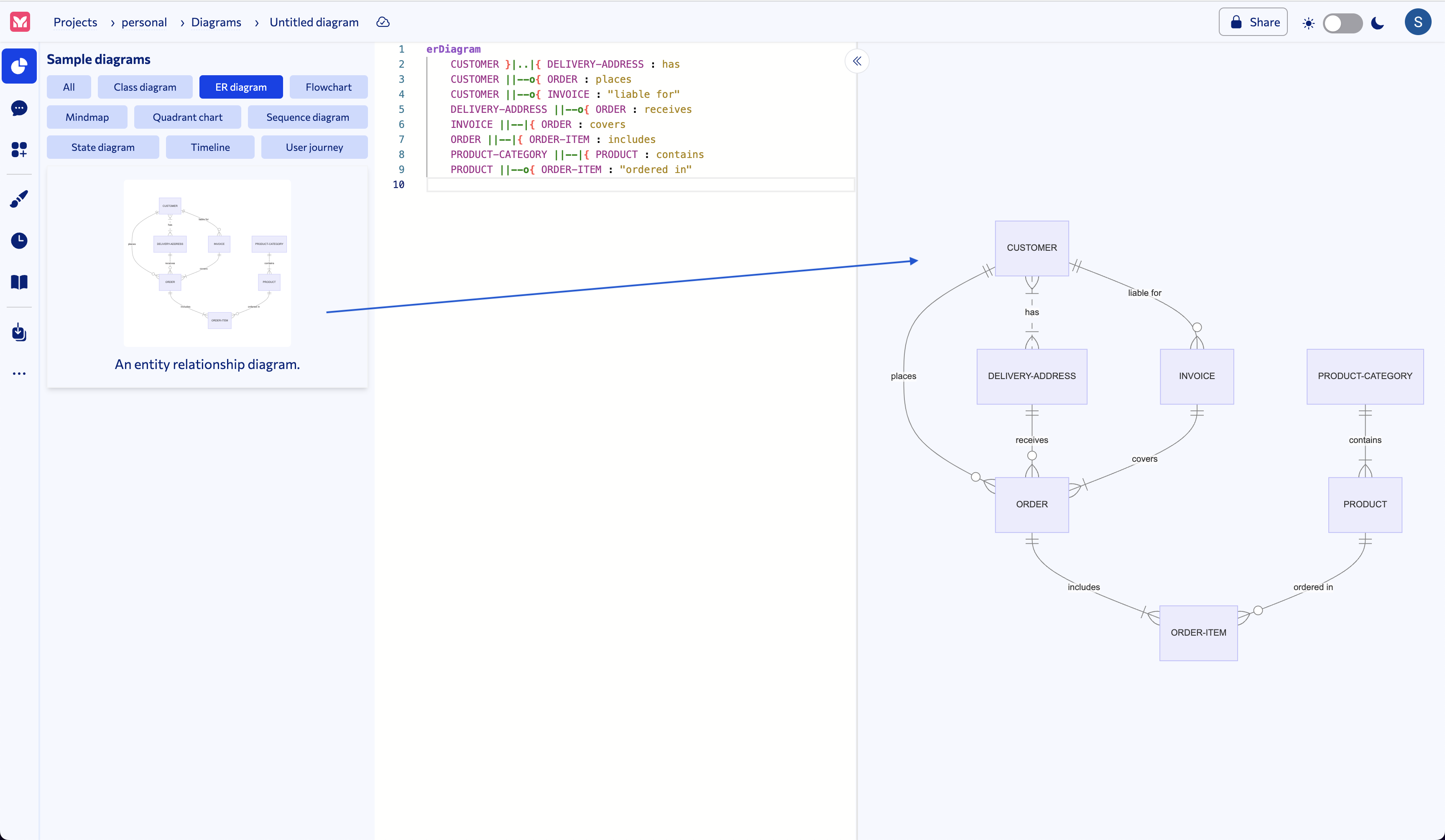Select the Flowchart sample filter
1445x840 pixels.
click(x=328, y=87)
